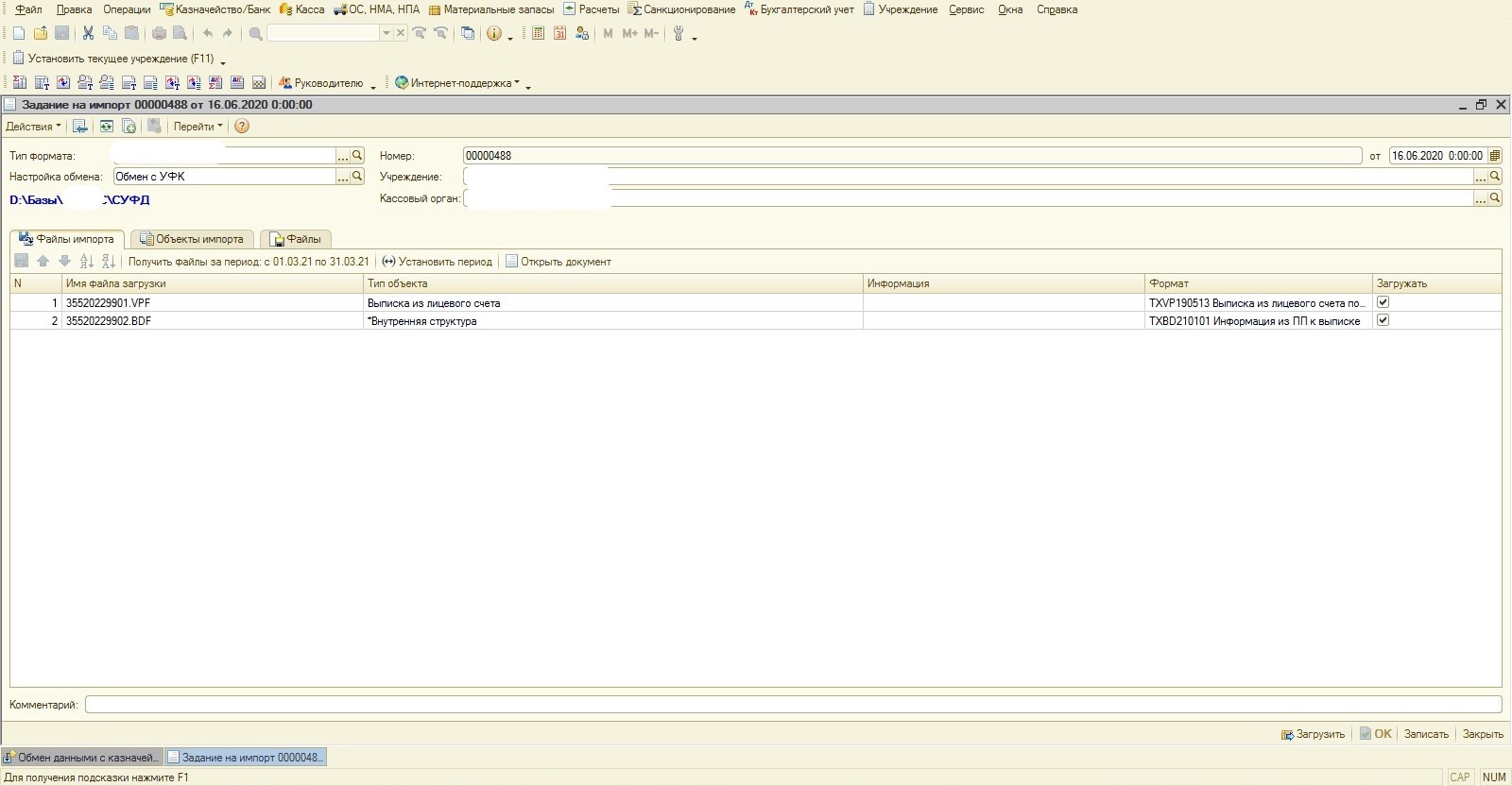Expand the Интернет-поддержка dropdown
The width and height of the screenshot is (1512, 786).
(459, 83)
